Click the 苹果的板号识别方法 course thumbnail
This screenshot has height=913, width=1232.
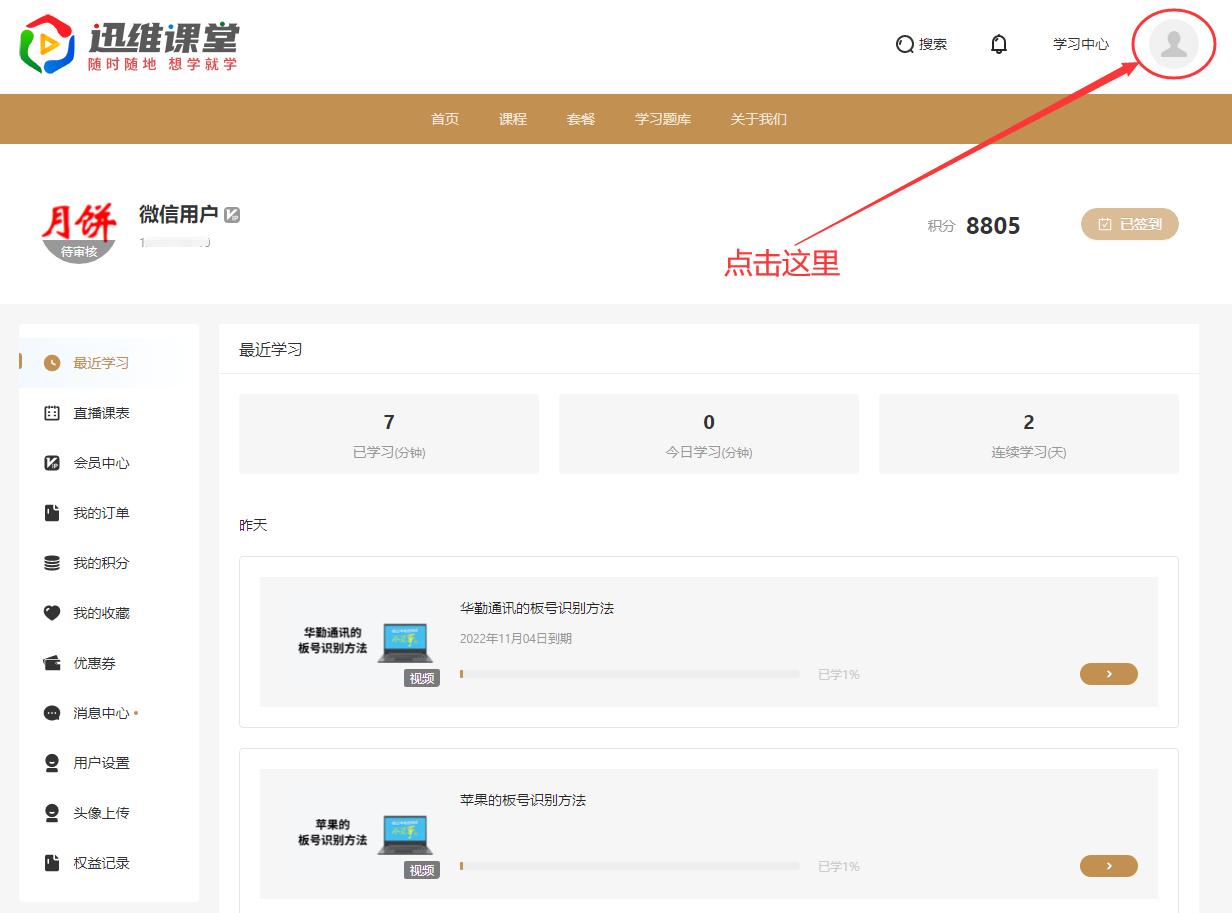point(364,832)
